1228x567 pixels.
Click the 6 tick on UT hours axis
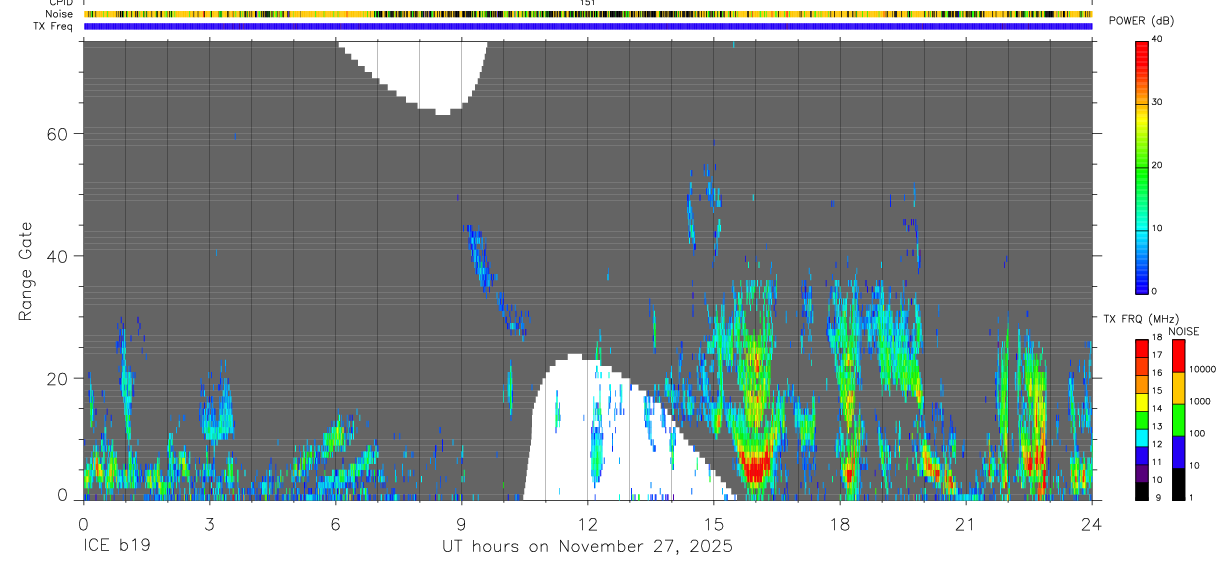pos(335,523)
